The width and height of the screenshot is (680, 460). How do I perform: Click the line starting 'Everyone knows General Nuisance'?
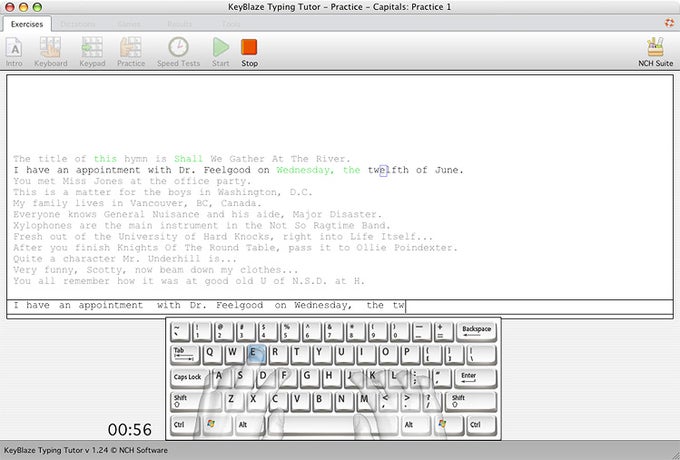(x=197, y=215)
